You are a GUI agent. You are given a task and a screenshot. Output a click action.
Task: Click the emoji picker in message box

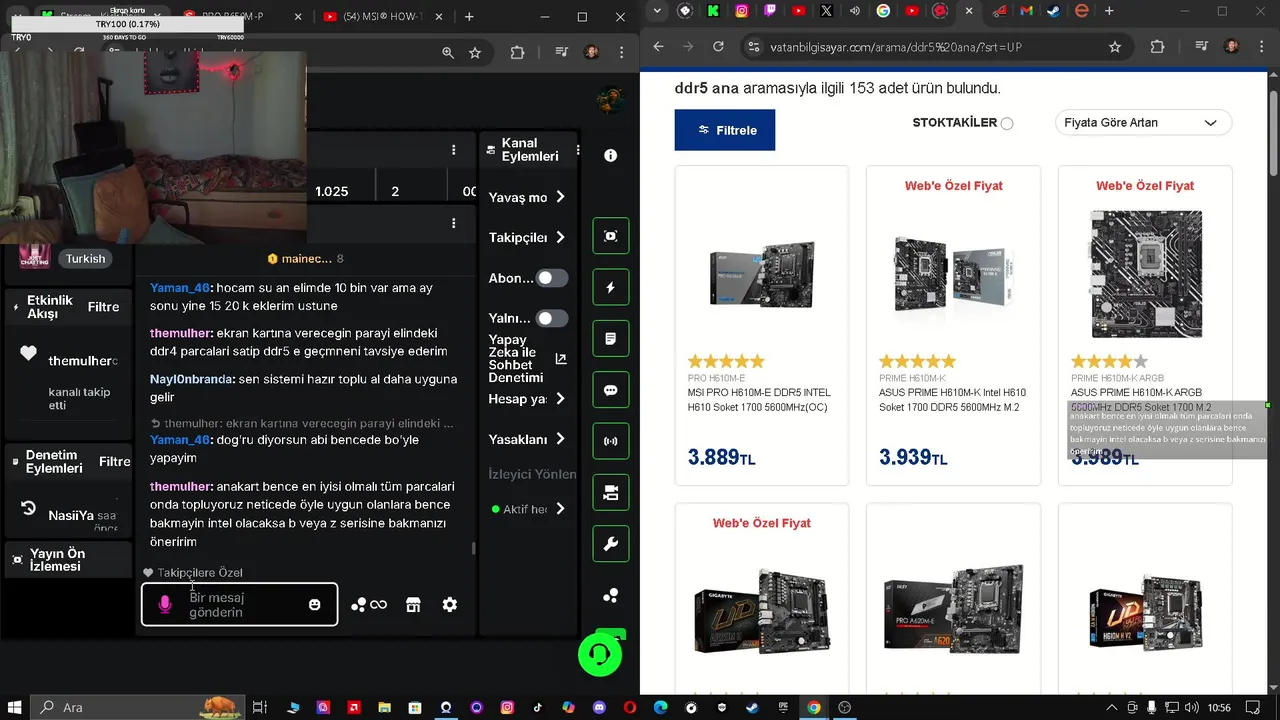tap(315, 605)
